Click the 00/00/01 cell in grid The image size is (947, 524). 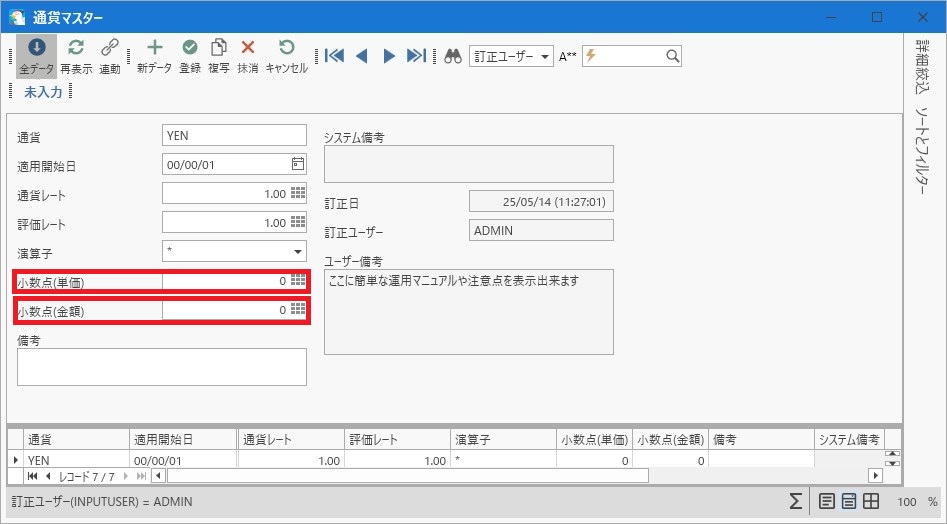[183, 460]
